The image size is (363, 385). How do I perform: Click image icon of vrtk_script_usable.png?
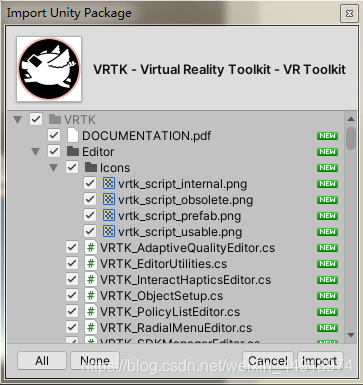coord(109,231)
